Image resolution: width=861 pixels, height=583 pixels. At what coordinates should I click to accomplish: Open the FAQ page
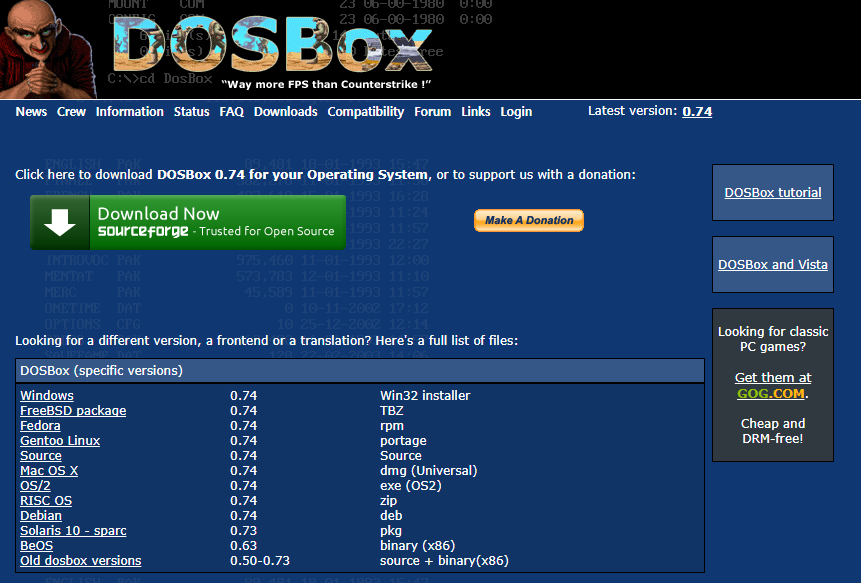(232, 112)
